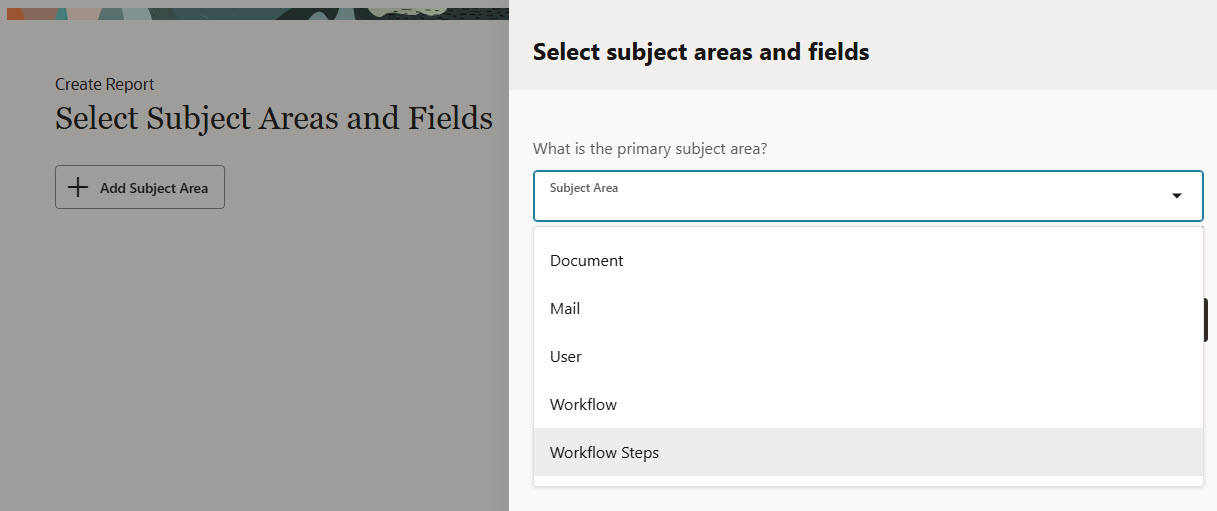Click empty space in the panel header bar

[x=1040, y=50]
